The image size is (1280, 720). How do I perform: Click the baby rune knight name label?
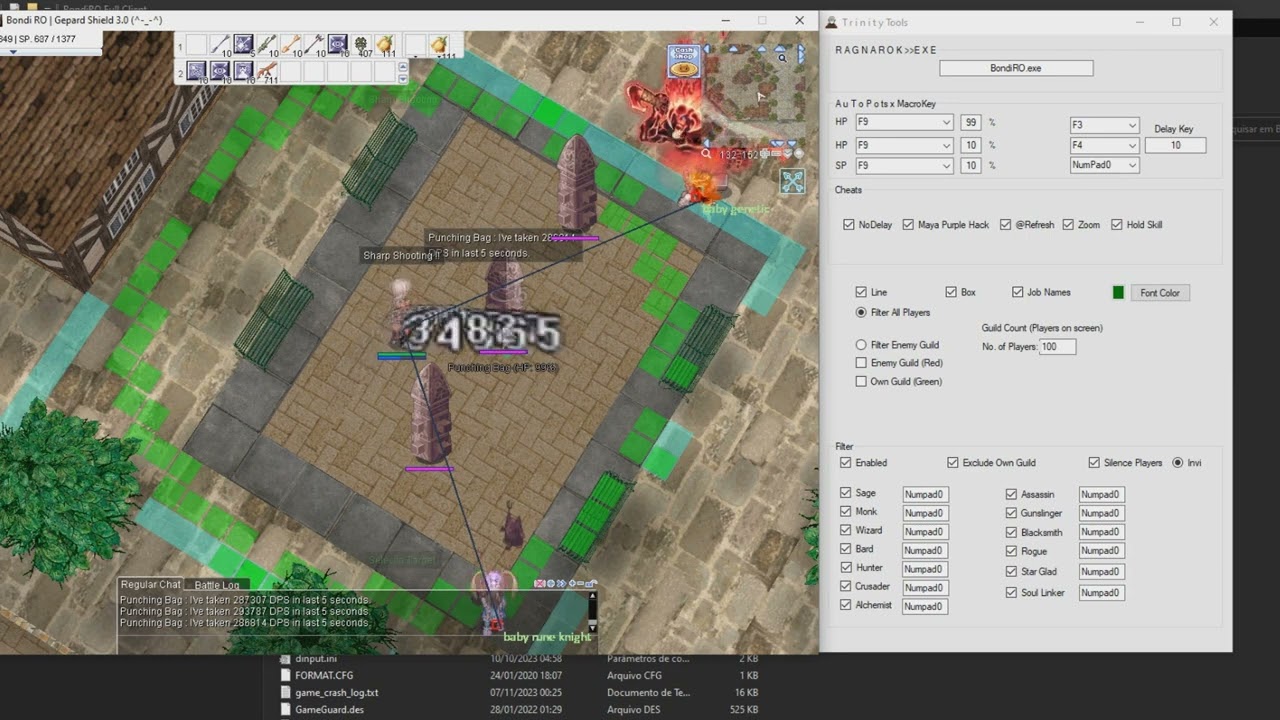pos(547,637)
